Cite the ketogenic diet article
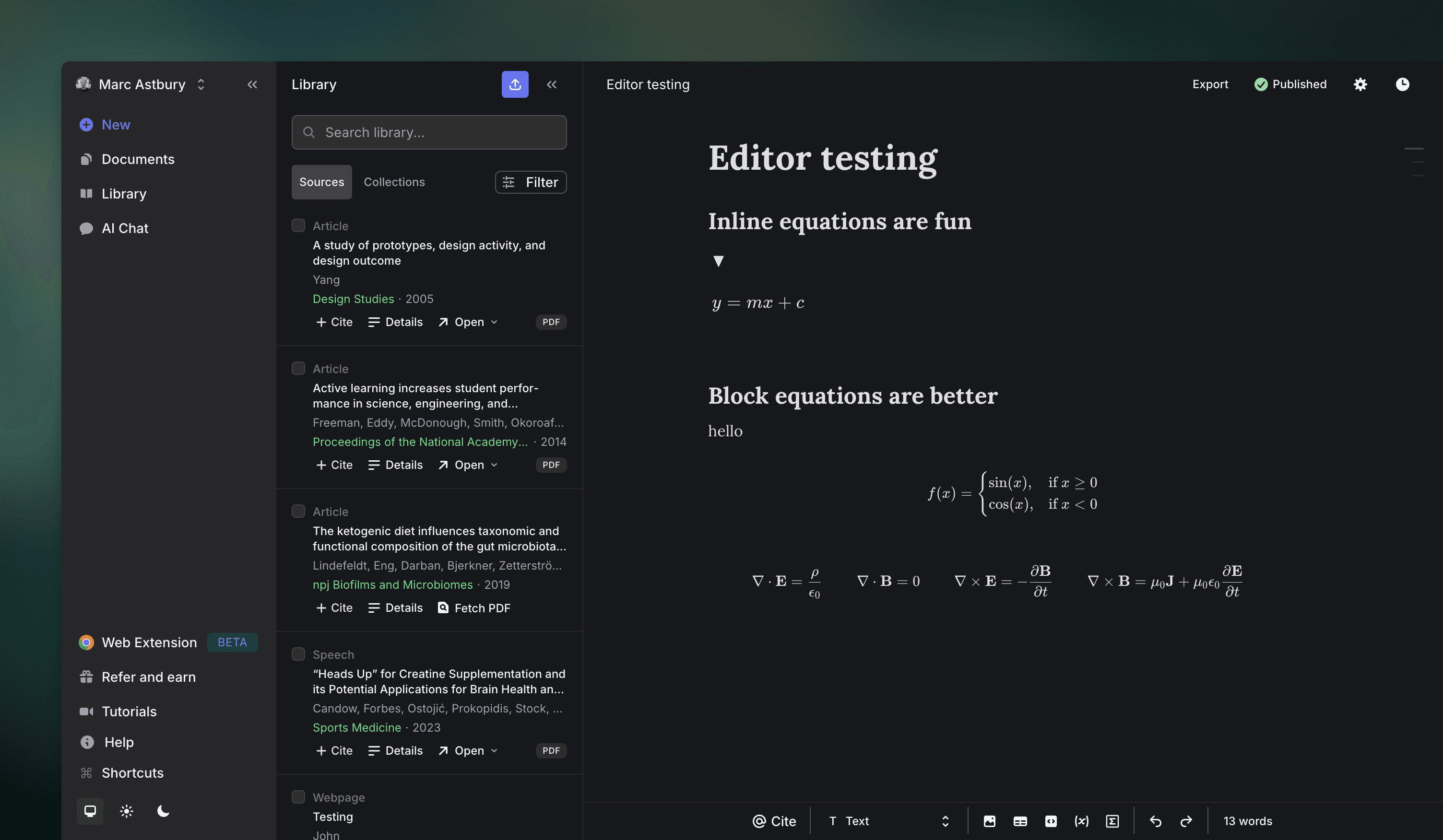This screenshot has width=1443, height=840. click(x=334, y=607)
